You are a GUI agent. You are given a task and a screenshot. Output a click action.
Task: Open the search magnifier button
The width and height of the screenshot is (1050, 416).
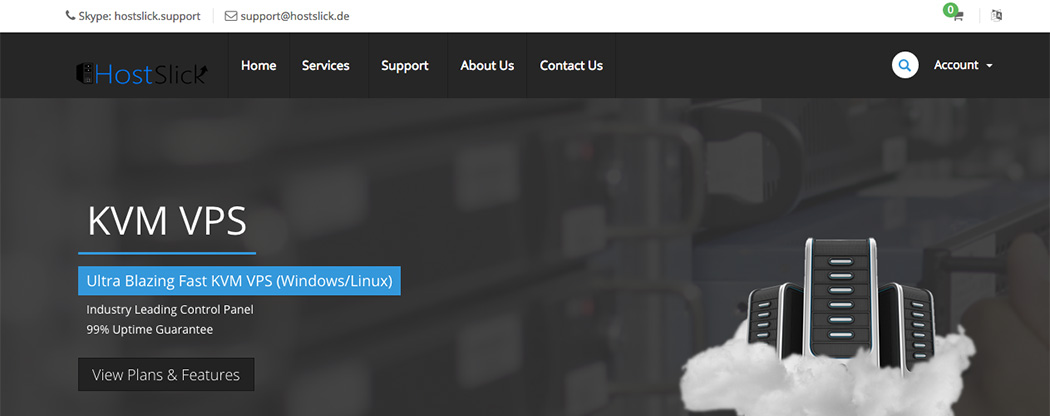click(x=905, y=65)
